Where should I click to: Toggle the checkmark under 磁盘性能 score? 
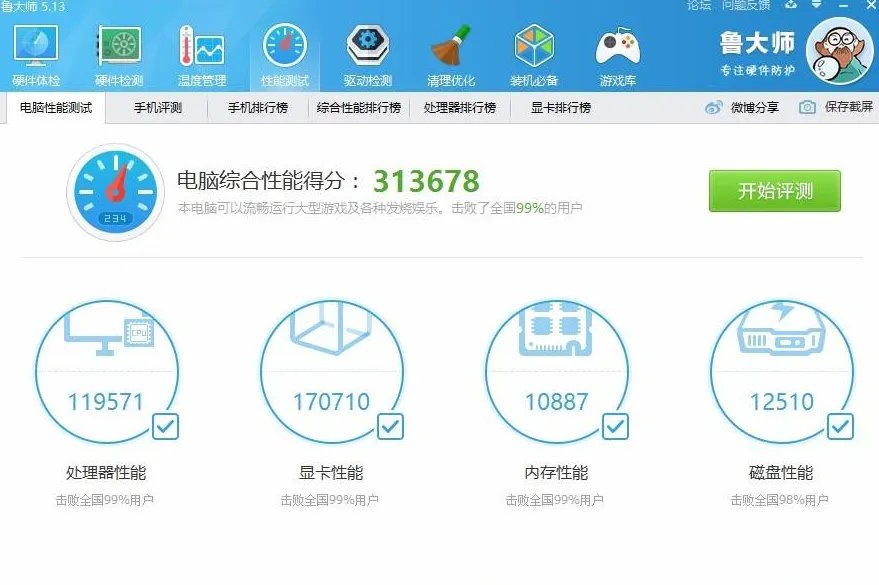click(838, 428)
